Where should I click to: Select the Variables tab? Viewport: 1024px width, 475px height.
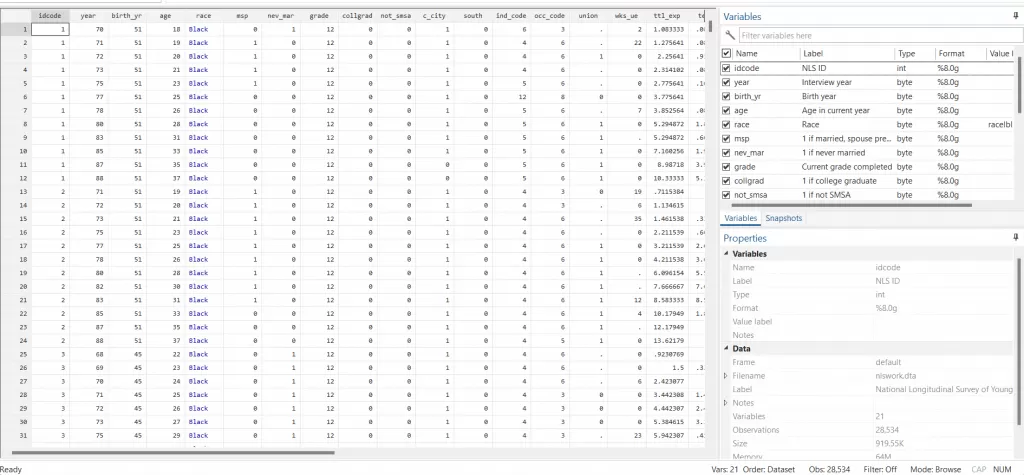(x=740, y=218)
